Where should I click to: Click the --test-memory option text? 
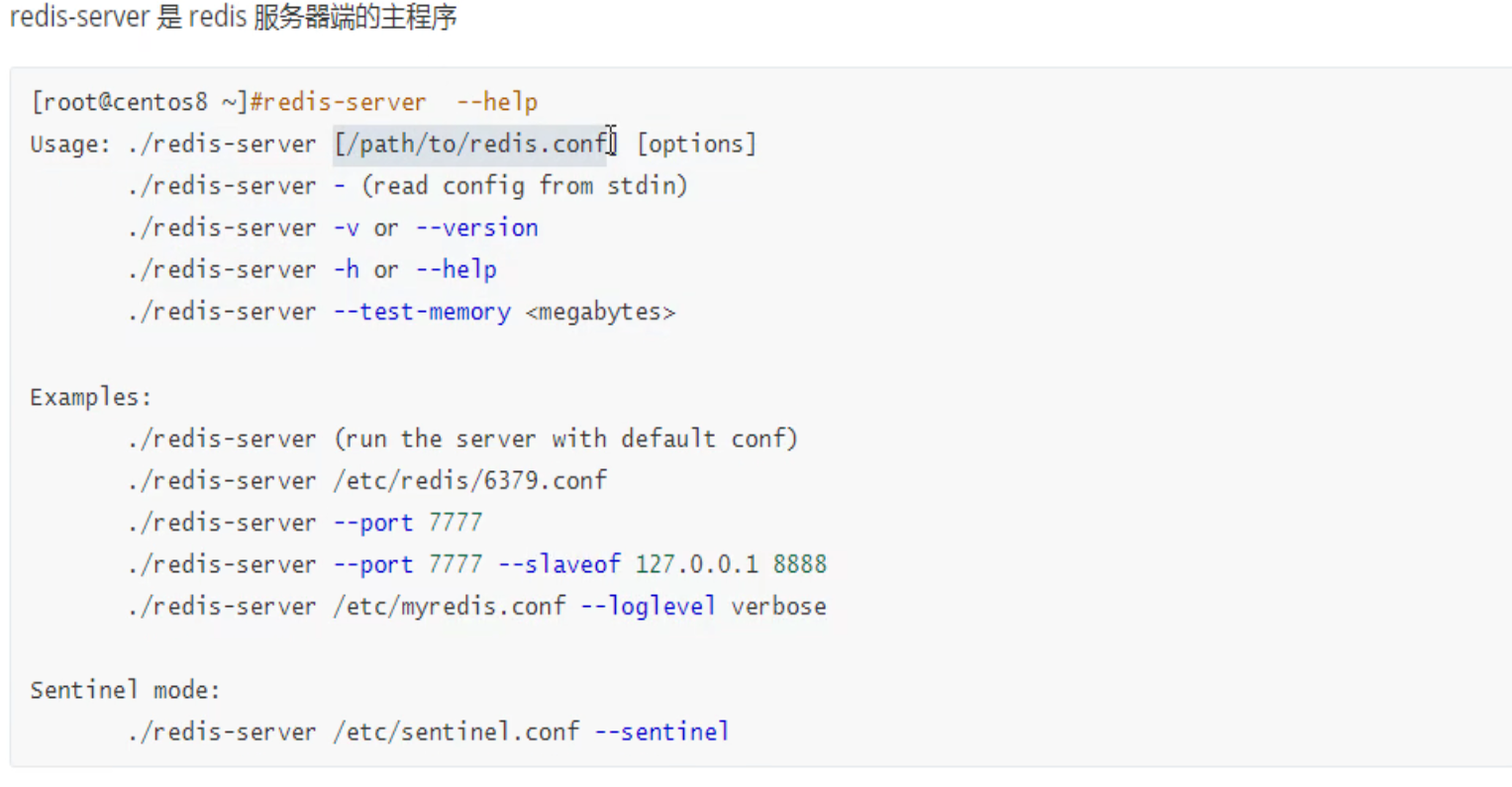(x=423, y=312)
